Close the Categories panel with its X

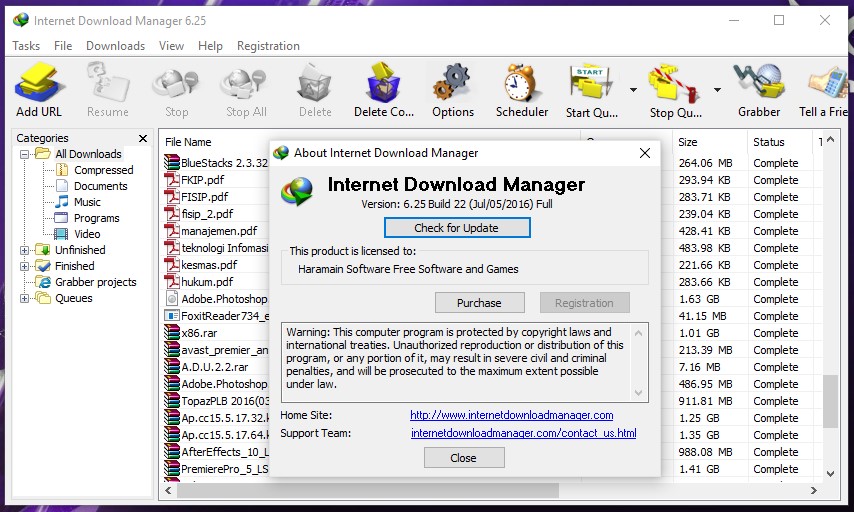pos(143,138)
